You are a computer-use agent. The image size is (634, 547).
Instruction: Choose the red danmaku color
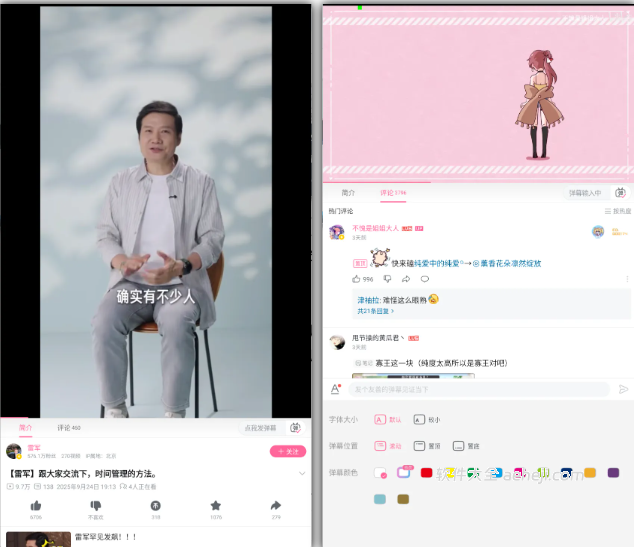pyautogui.click(x=427, y=473)
